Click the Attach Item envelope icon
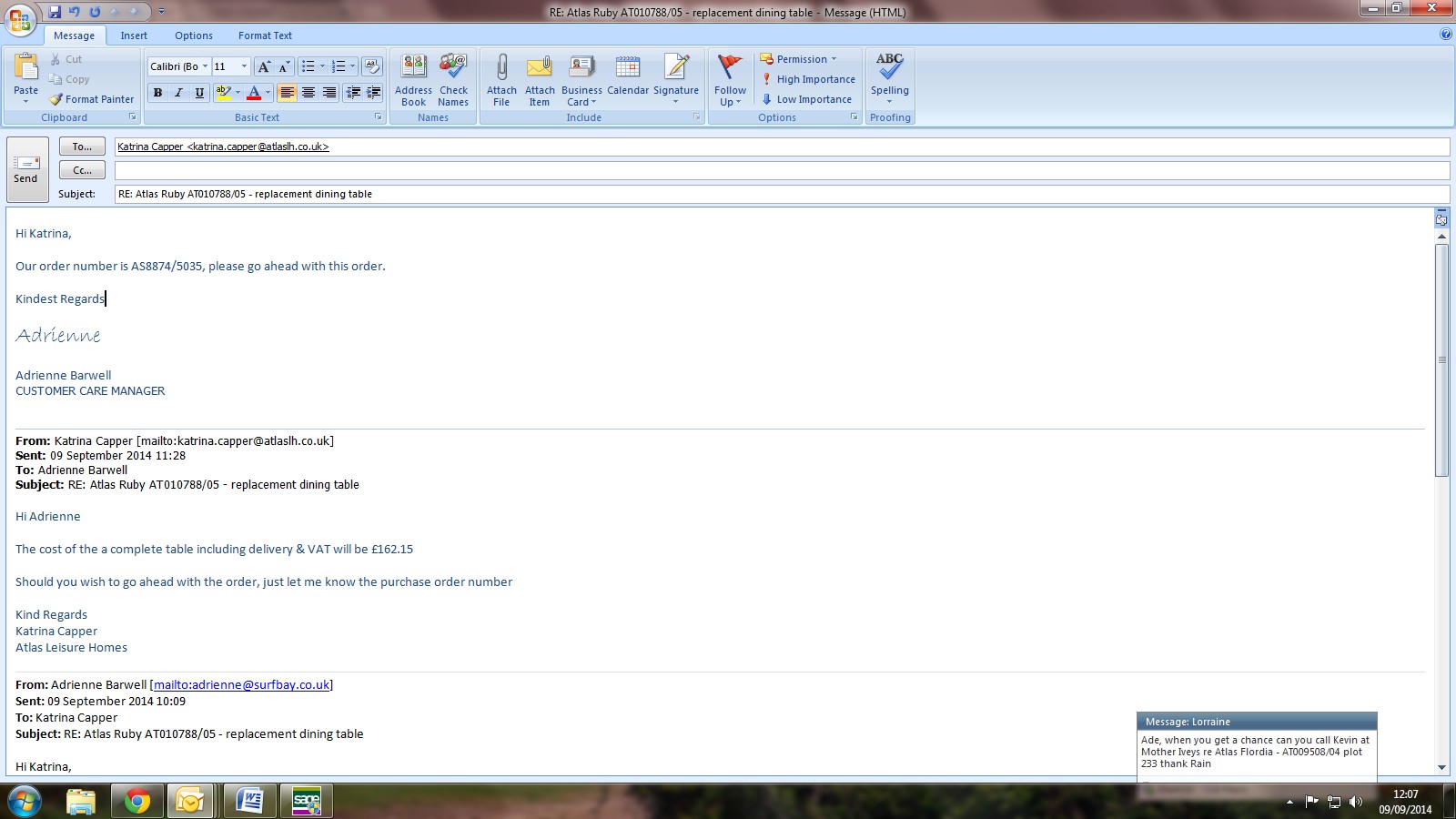 point(540,67)
